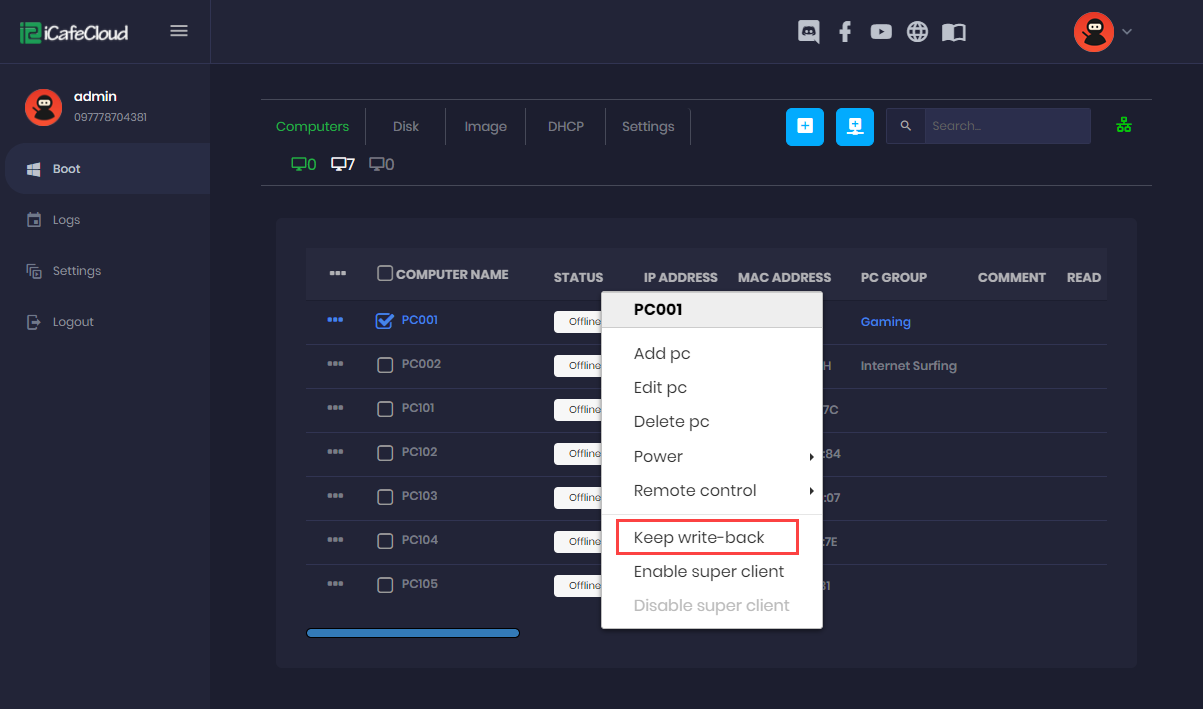Open the network topology icon near the search bar
Viewport: 1203px width, 709px height.
click(x=1123, y=125)
